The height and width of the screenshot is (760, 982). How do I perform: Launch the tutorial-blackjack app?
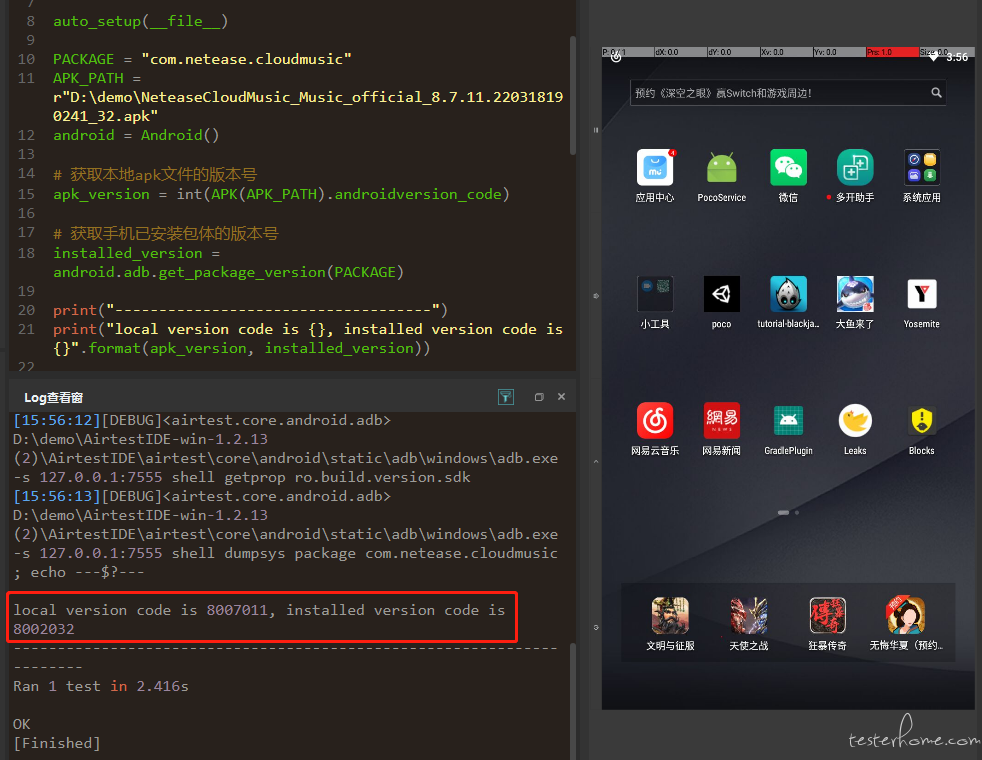click(x=788, y=294)
